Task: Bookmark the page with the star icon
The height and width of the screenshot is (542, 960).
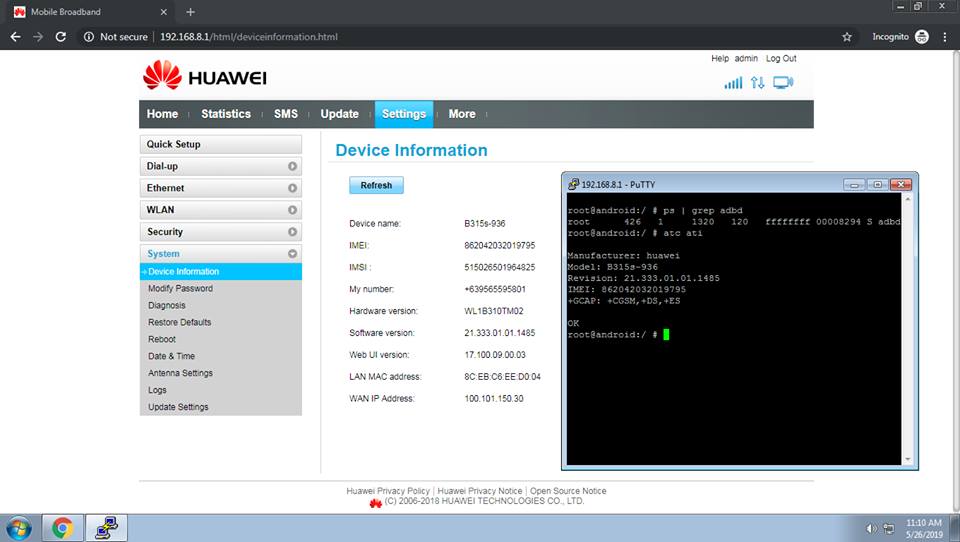Action: [847, 37]
